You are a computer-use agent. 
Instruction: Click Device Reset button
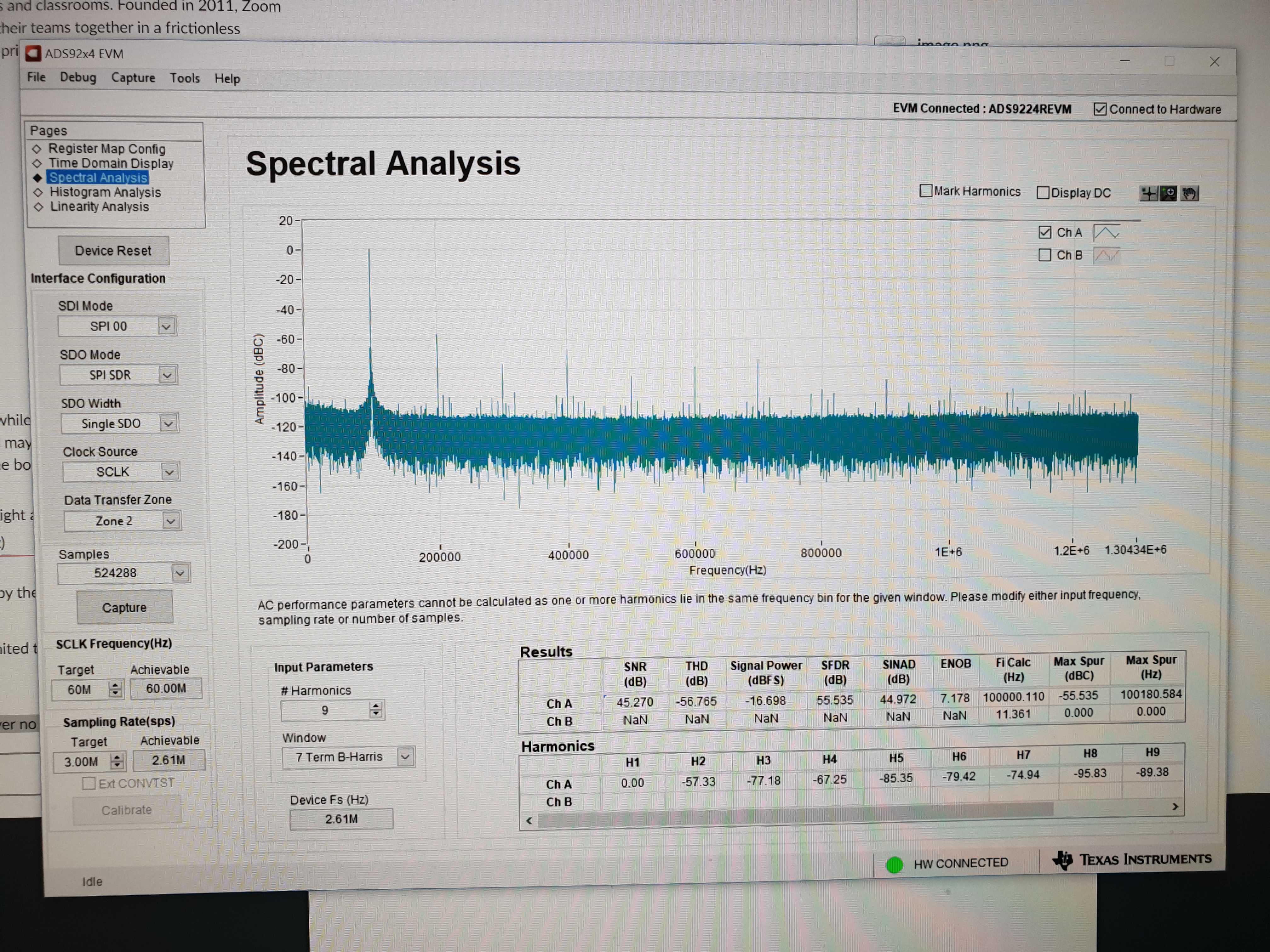[113, 251]
